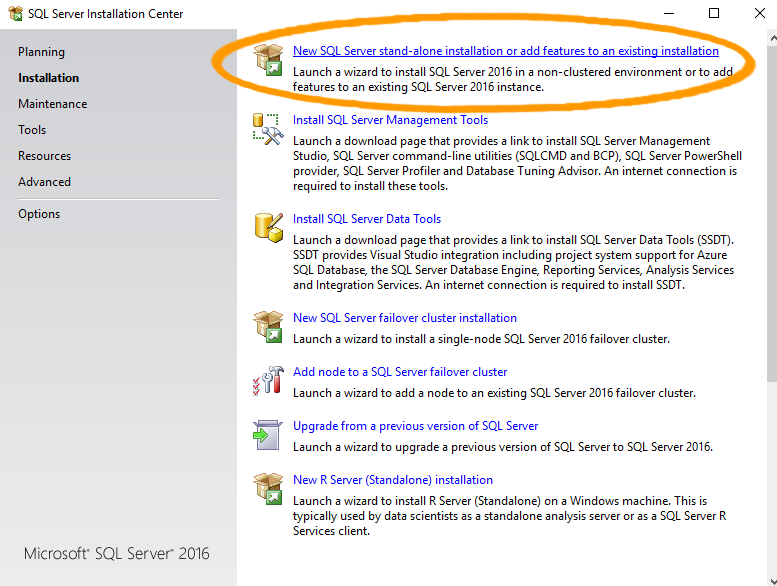Select the Installation section in sidebar
This screenshot has height=586, width=777.
(48, 78)
